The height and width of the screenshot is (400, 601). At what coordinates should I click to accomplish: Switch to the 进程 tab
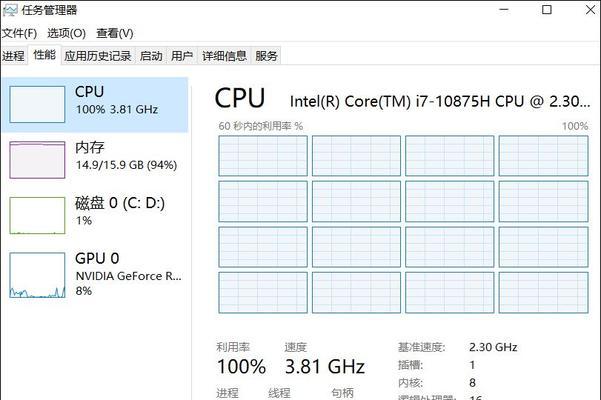(x=13, y=56)
